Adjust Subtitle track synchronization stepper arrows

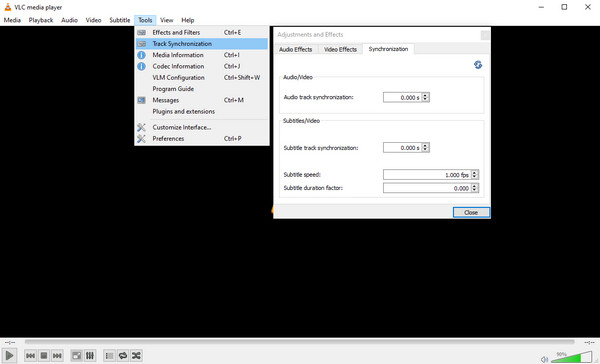coord(425,148)
